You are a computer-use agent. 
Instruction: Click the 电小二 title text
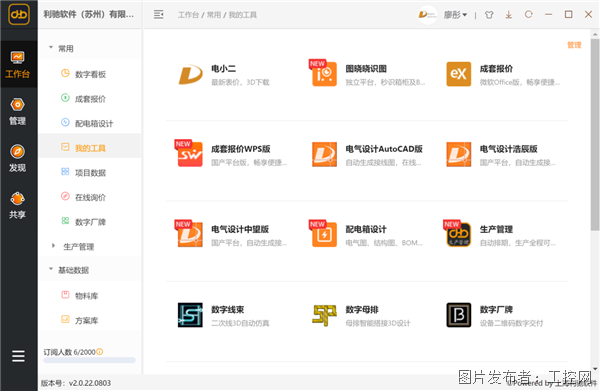[223, 68]
